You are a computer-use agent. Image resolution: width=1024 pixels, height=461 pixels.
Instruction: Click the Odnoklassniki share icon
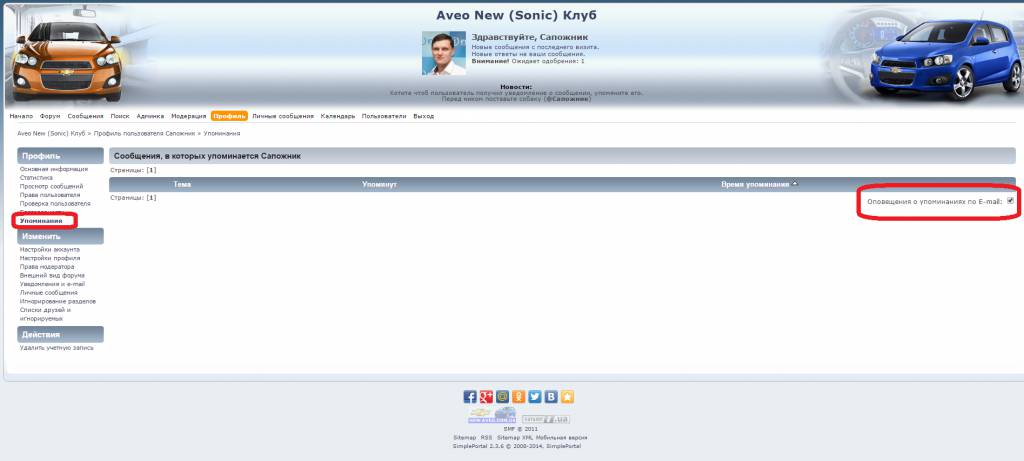pyautogui.click(x=518, y=396)
